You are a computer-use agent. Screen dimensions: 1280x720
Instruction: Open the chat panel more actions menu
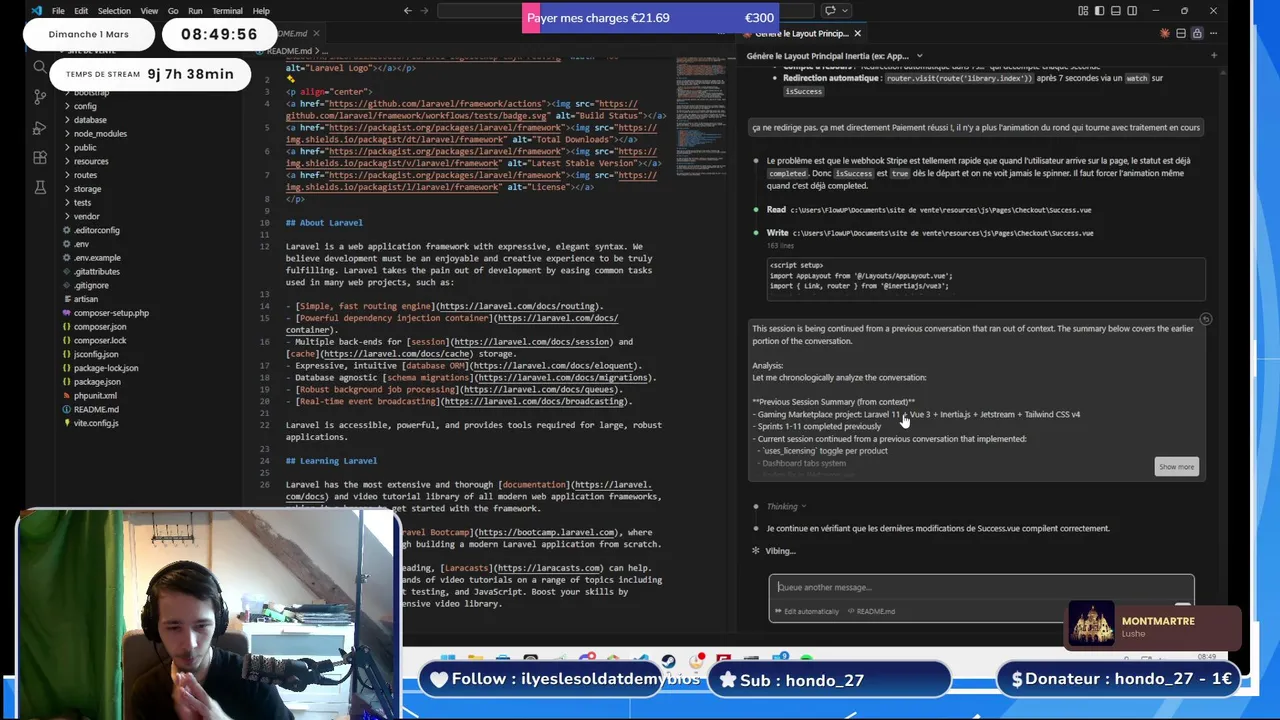pyautogui.click(x=1213, y=33)
